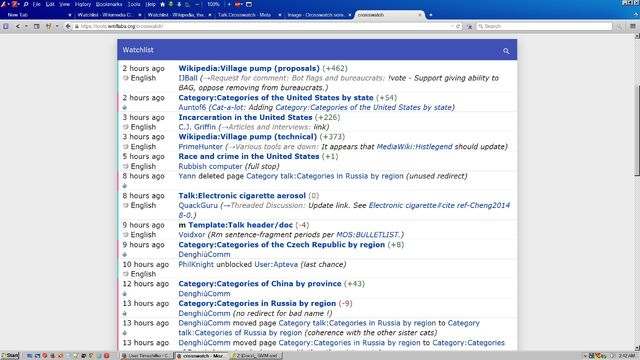This screenshot has height=360, width=640.
Task: Open the Help menu
Action: click(x=151, y=4)
